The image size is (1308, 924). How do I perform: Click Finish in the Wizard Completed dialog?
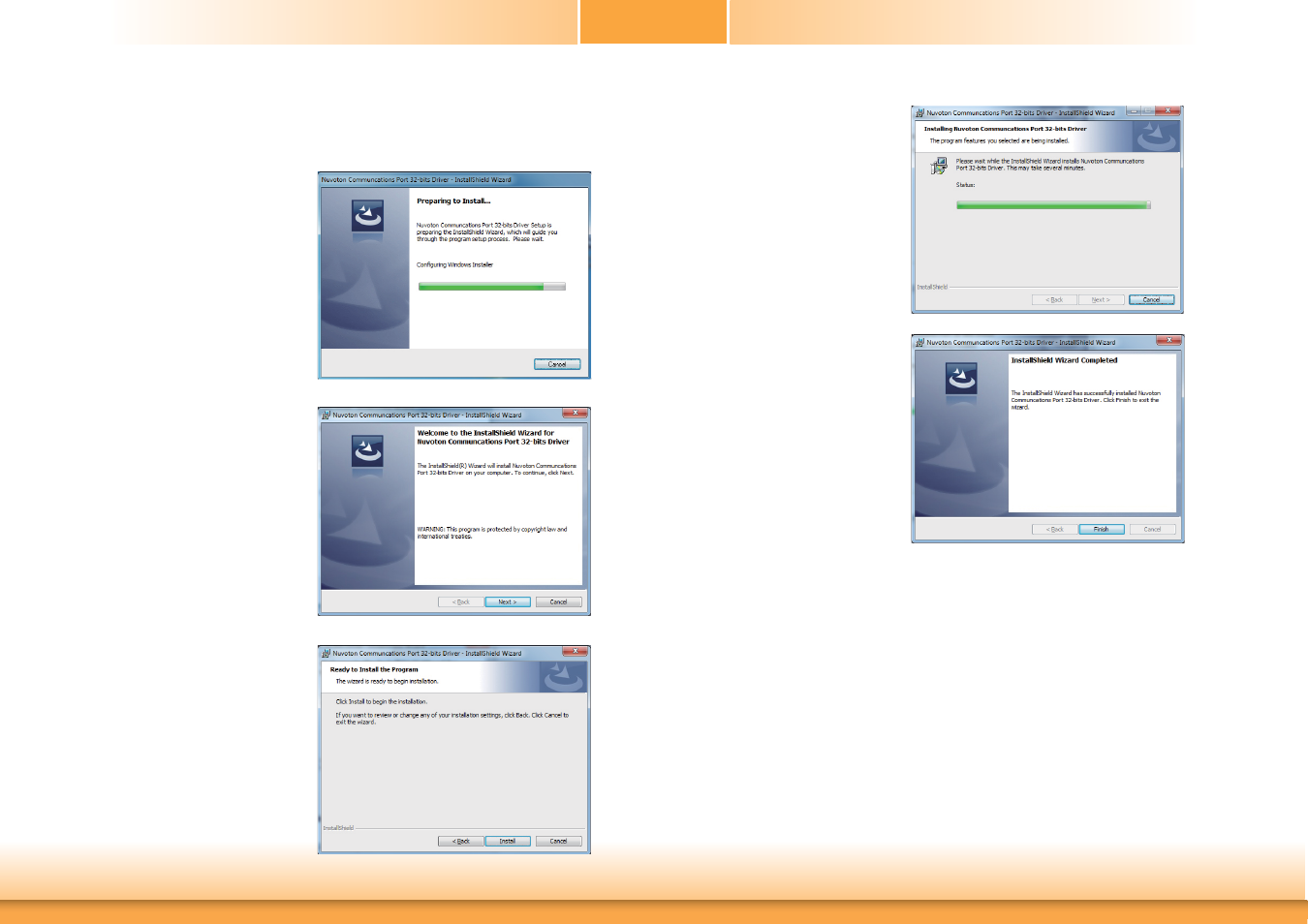(1102, 529)
